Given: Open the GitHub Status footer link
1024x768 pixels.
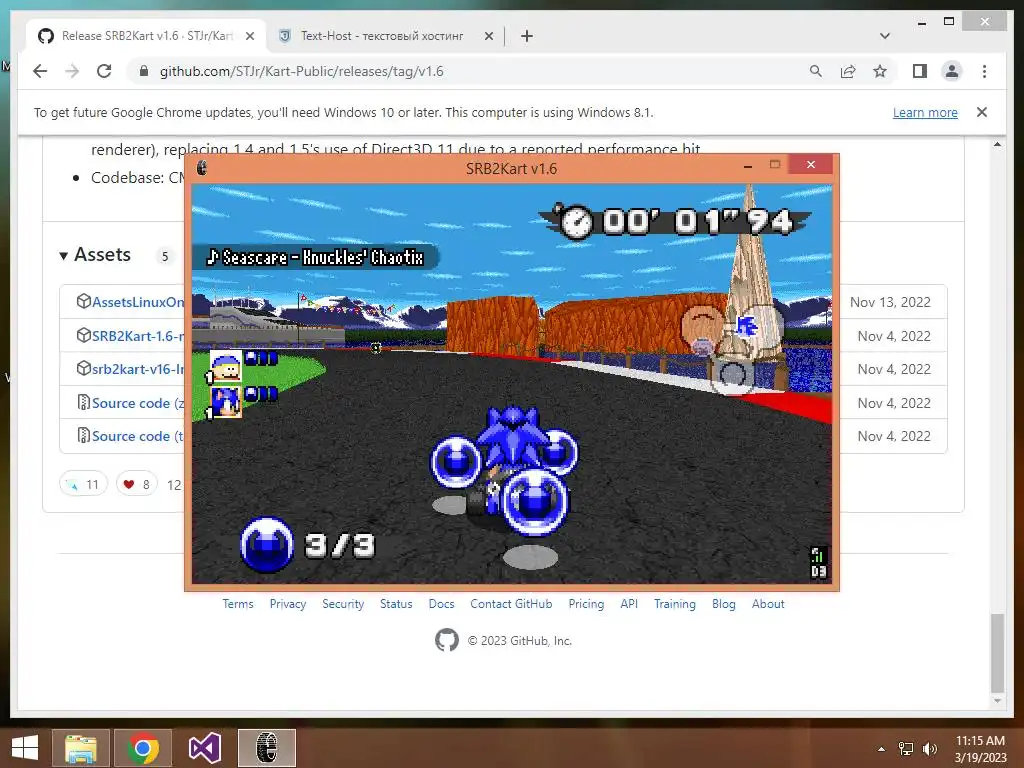Looking at the screenshot, I should (396, 604).
